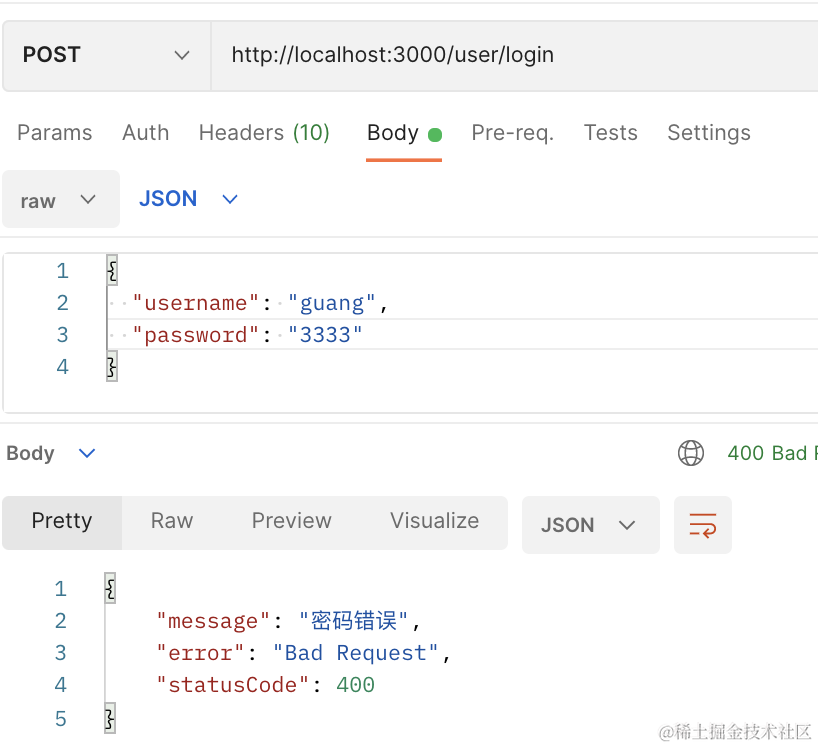Open the JSON body language dropdown
The width and height of the screenshot is (818, 748).
(188, 199)
